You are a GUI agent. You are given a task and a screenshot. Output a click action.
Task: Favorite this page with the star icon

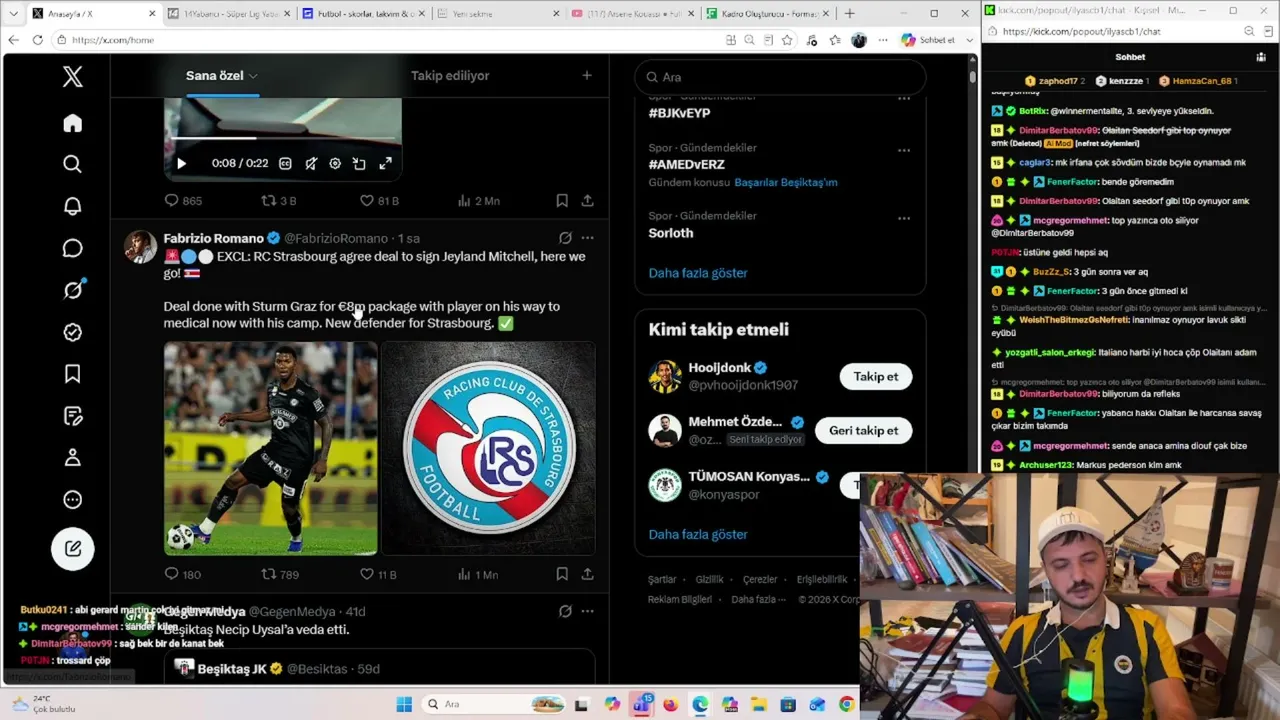coord(787,40)
